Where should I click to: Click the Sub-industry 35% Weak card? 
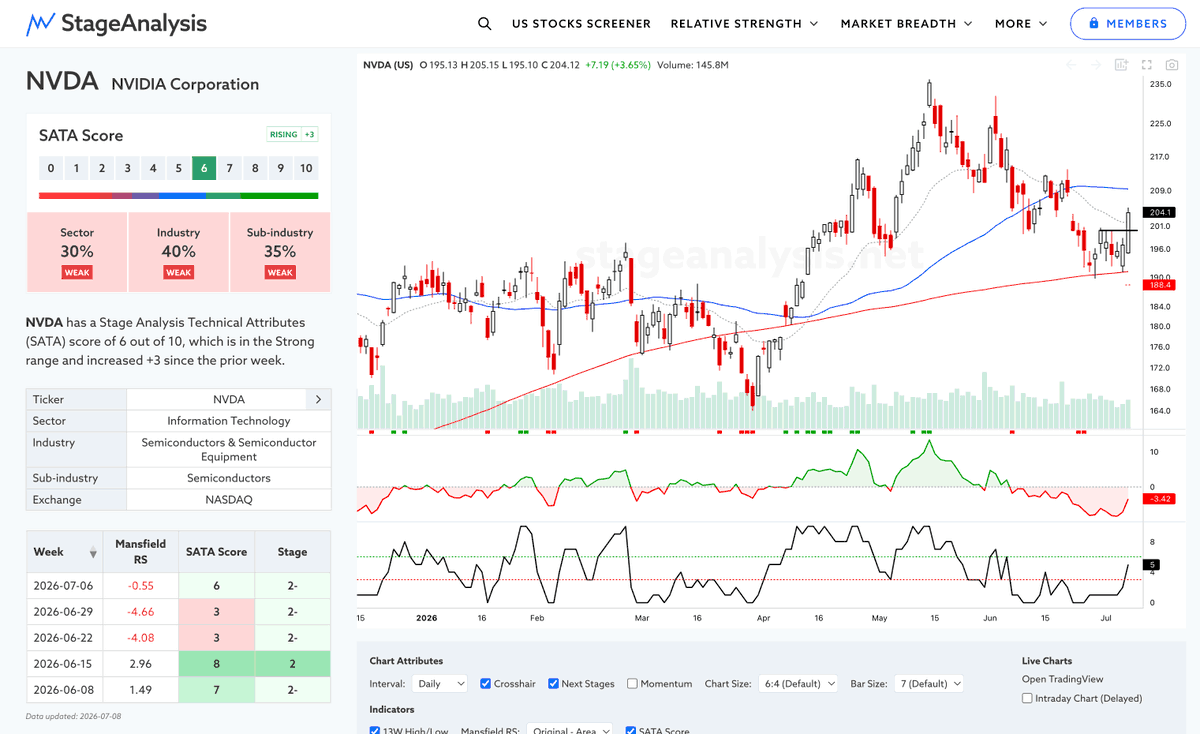click(x=280, y=252)
